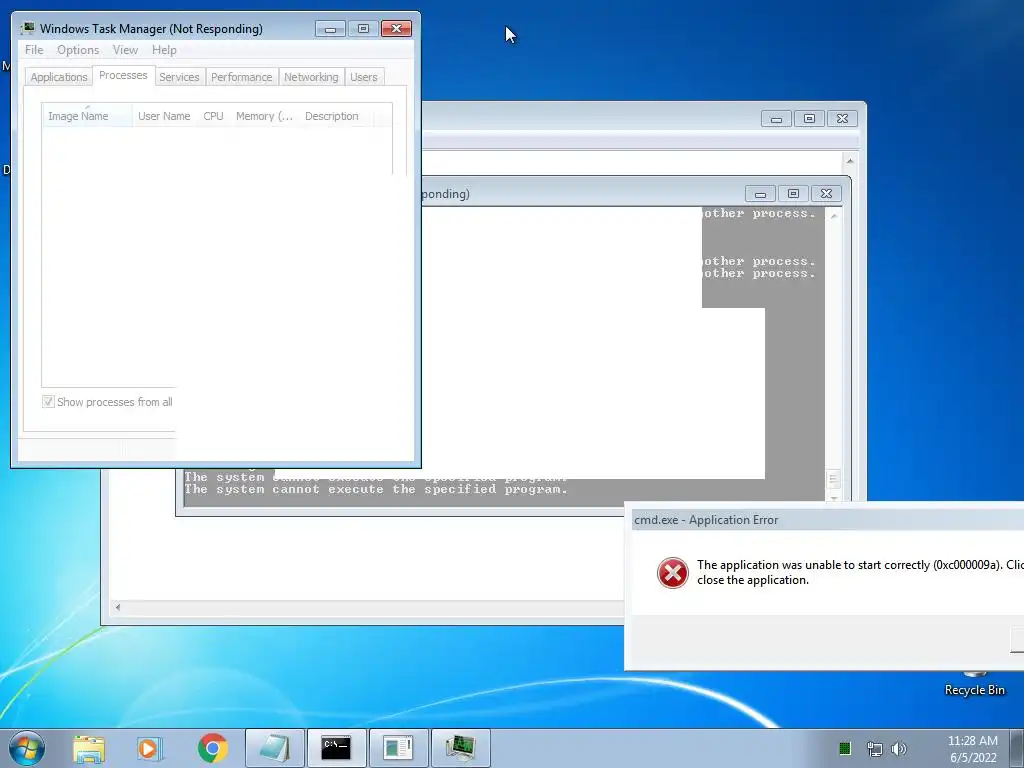Close the large background window
This screenshot has height=768, width=1024.
click(842, 119)
